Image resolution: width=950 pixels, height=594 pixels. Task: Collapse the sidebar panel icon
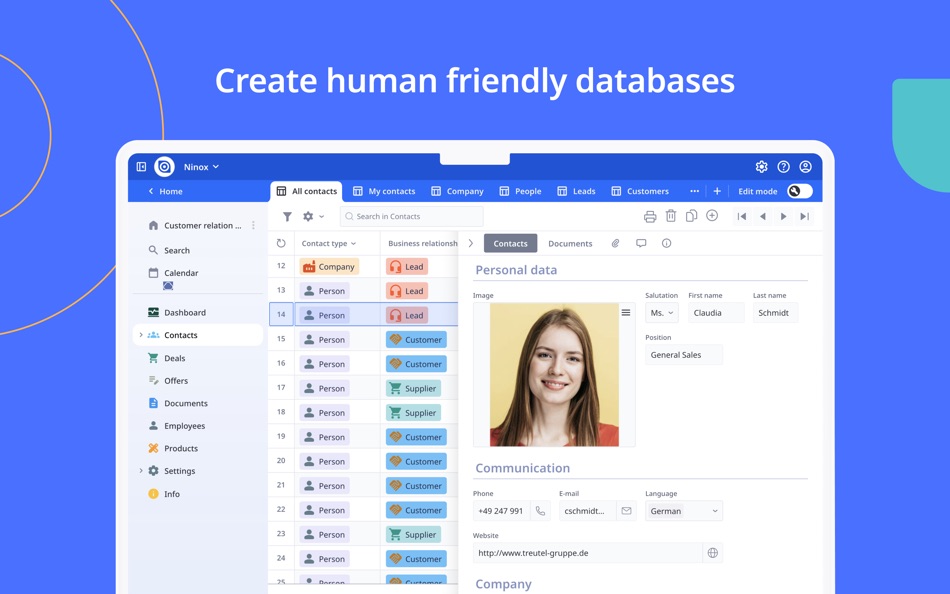(x=141, y=167)
